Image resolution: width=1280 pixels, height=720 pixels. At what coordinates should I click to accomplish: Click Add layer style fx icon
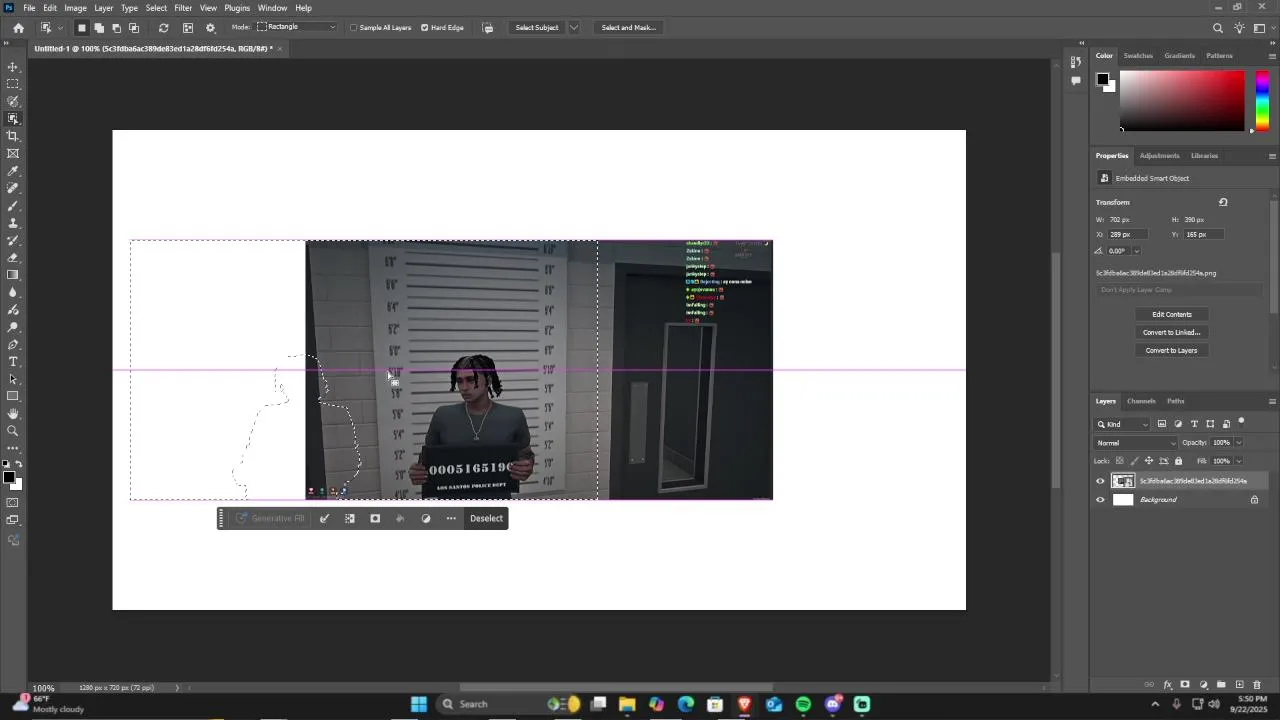(x=1167, y=685)
